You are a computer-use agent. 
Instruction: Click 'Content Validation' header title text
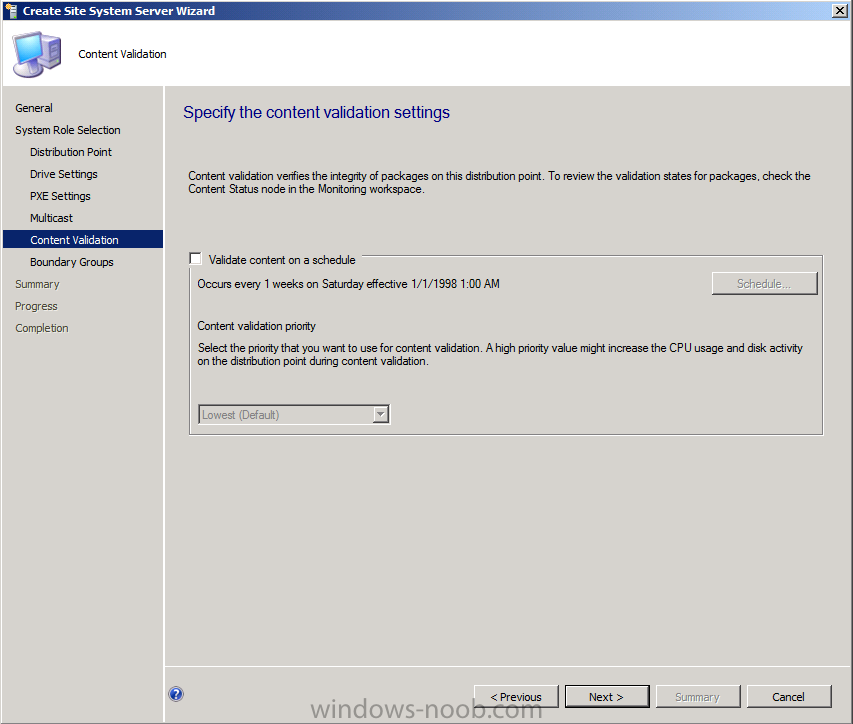click(122, 54)
